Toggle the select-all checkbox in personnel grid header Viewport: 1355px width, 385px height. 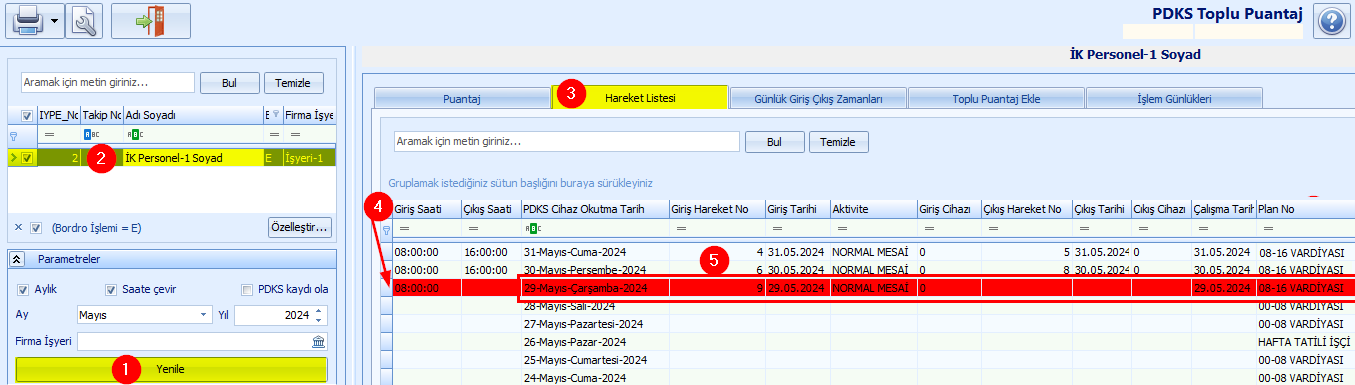(x=26, y=115)
